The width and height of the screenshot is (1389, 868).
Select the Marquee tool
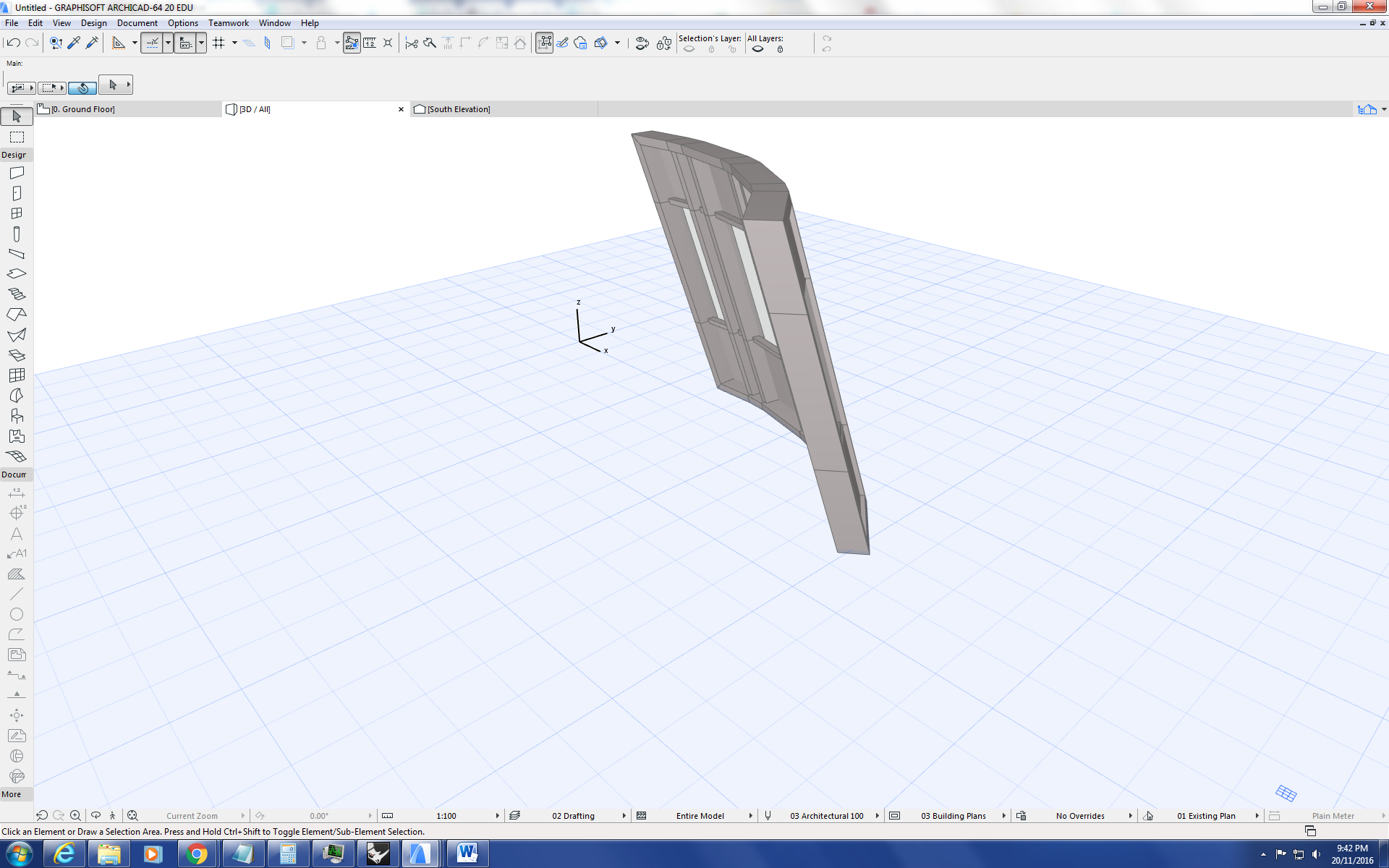pos(17,137)
